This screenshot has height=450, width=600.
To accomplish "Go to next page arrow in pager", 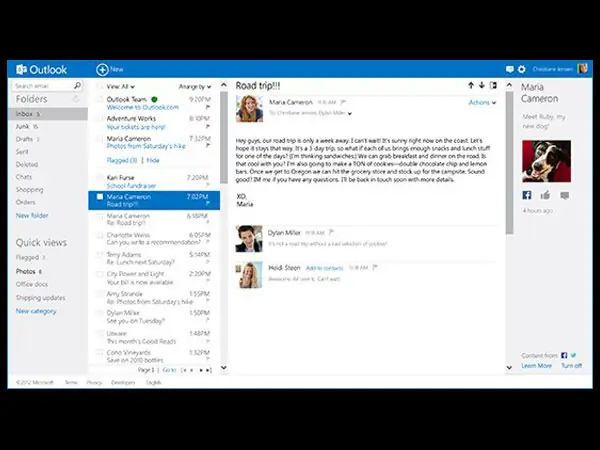I will [x=201, y=370].
